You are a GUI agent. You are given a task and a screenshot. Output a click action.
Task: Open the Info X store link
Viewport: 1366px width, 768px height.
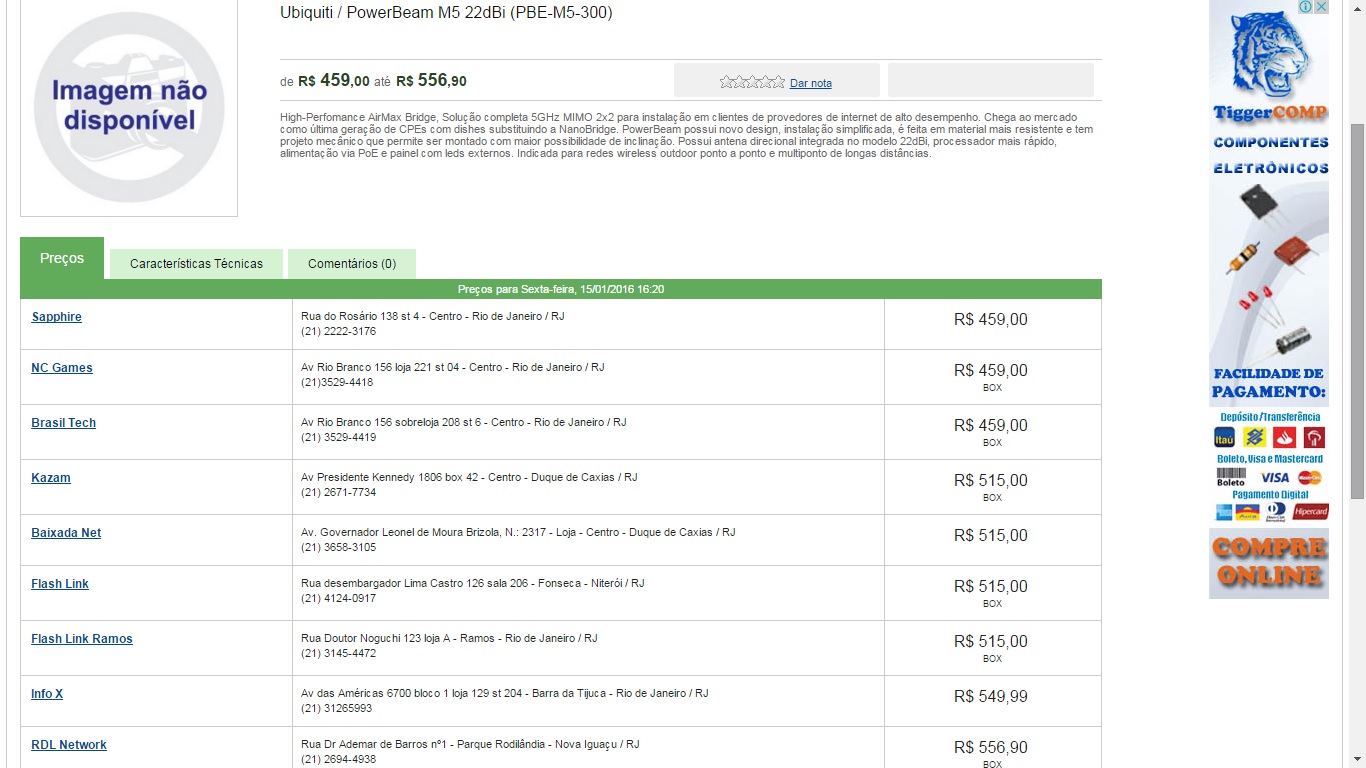(47, 694)
